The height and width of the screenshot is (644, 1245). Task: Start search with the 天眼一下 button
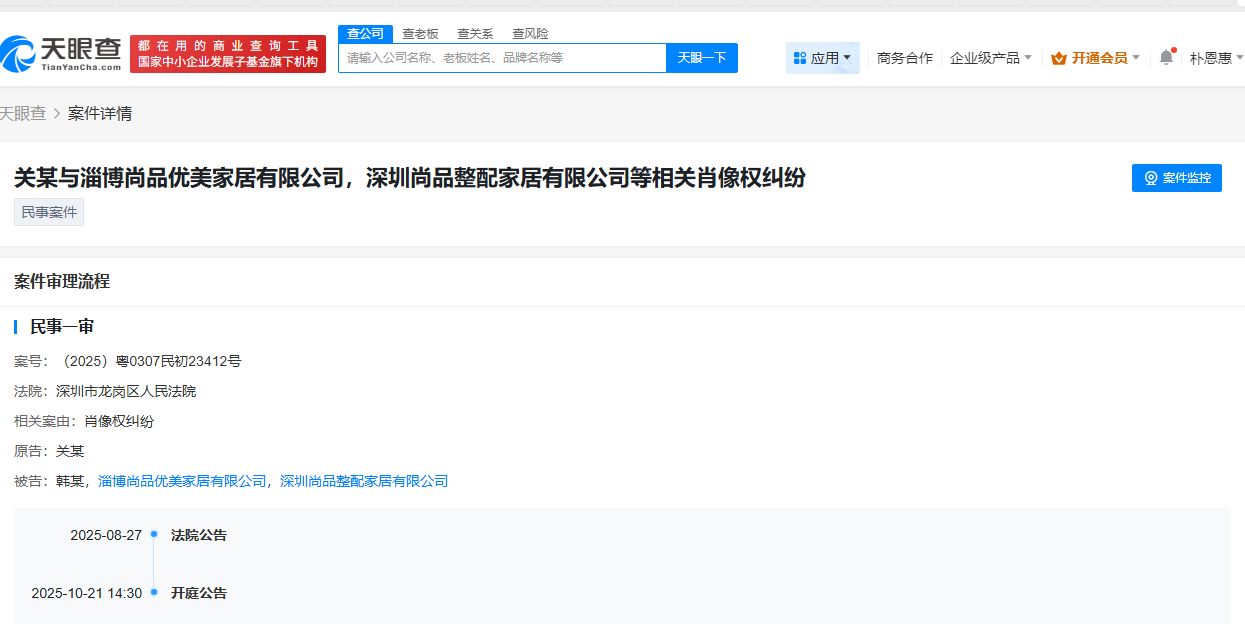point(702,58)
